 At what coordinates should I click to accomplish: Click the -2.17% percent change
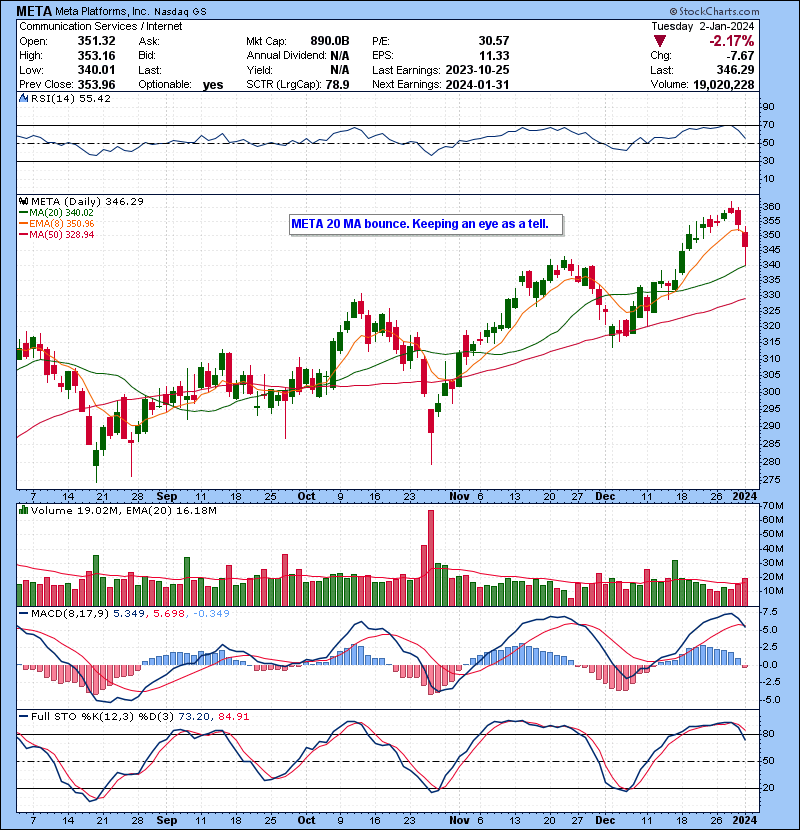click(x=732, y=41)
